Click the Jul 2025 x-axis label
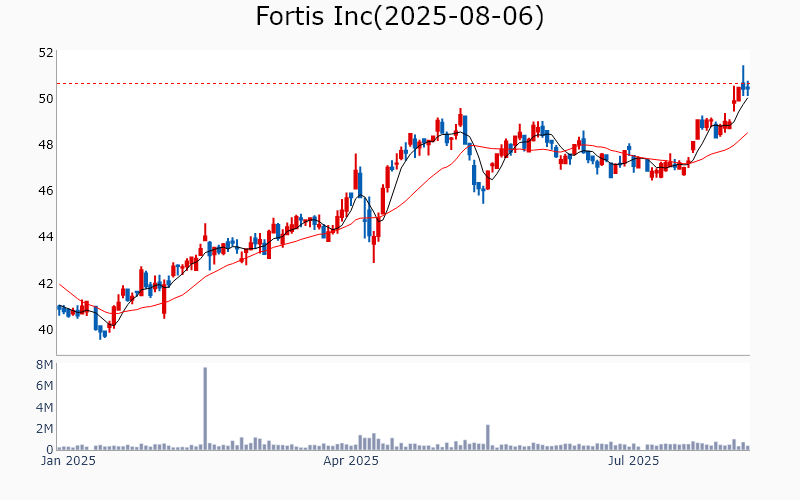The height and width of the screenshot is (500, 800). [x=634, y=462]
